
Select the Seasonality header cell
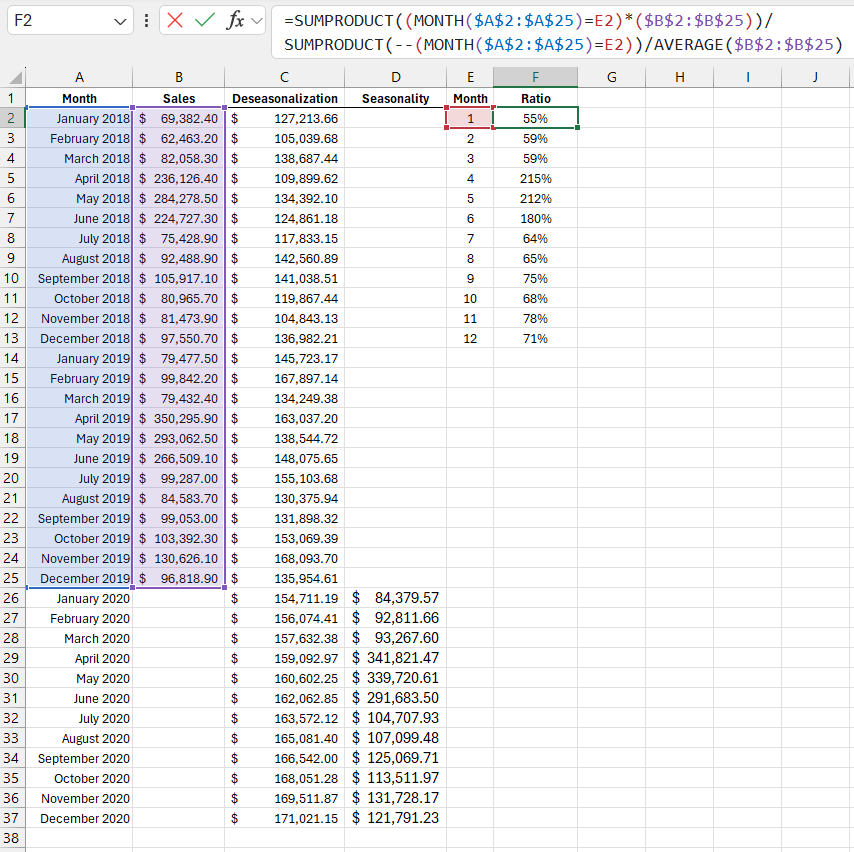point(395,98)
